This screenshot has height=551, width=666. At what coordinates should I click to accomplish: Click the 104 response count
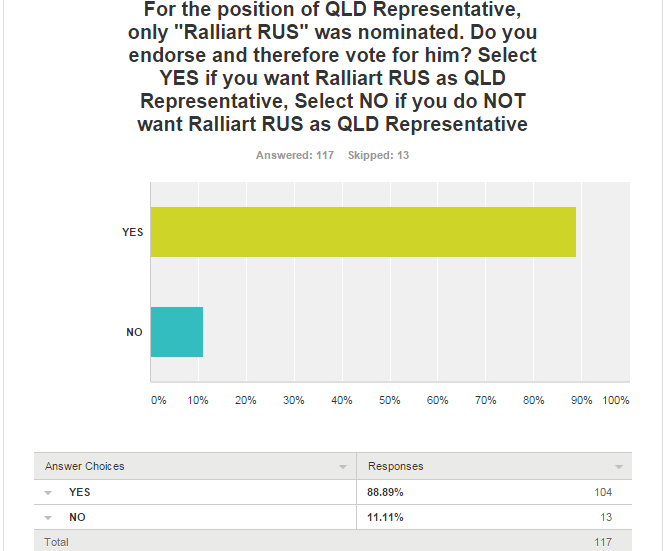pyautogui.click(x=603, y=492)
